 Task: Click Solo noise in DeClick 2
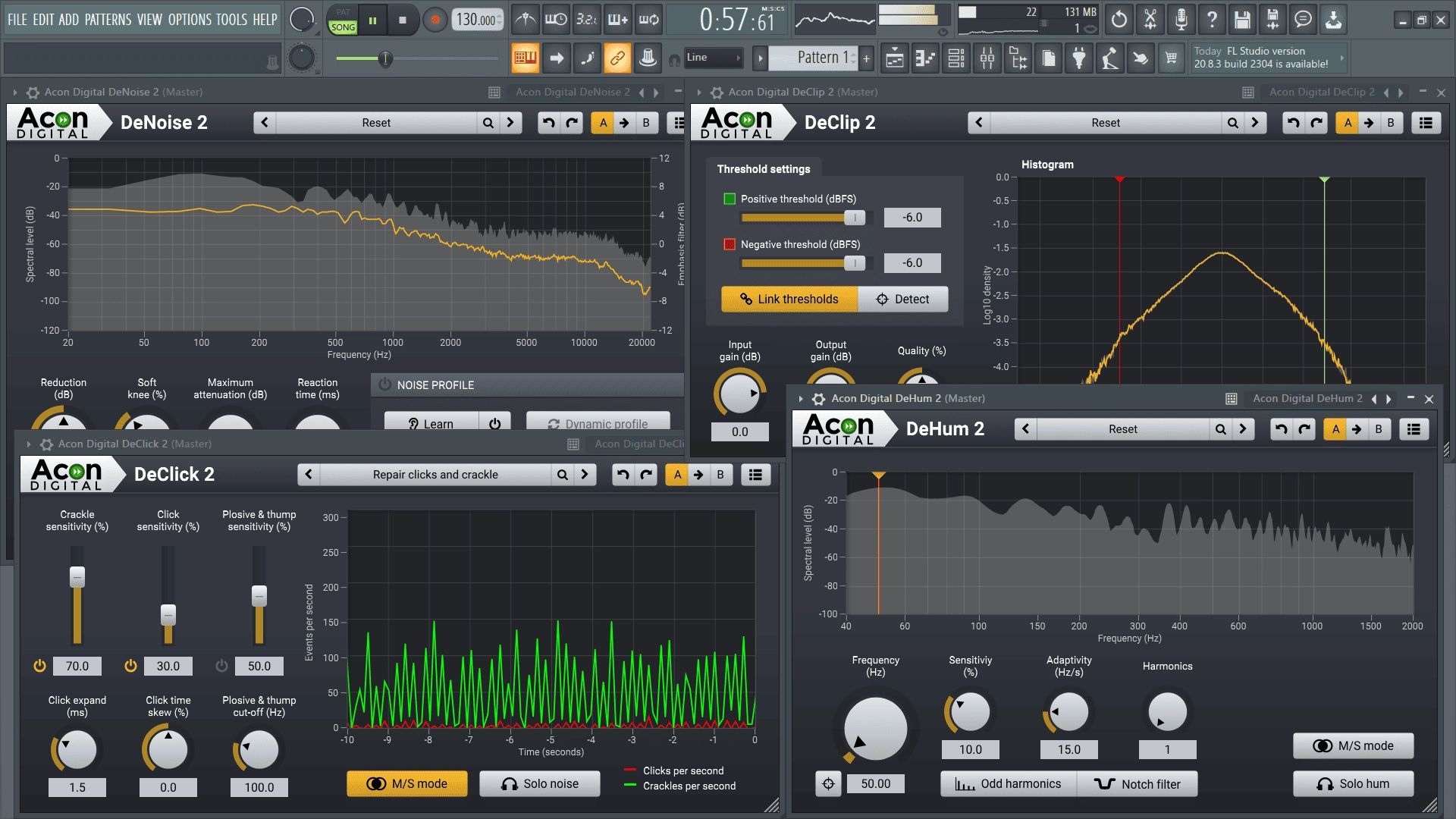point(540,783)
